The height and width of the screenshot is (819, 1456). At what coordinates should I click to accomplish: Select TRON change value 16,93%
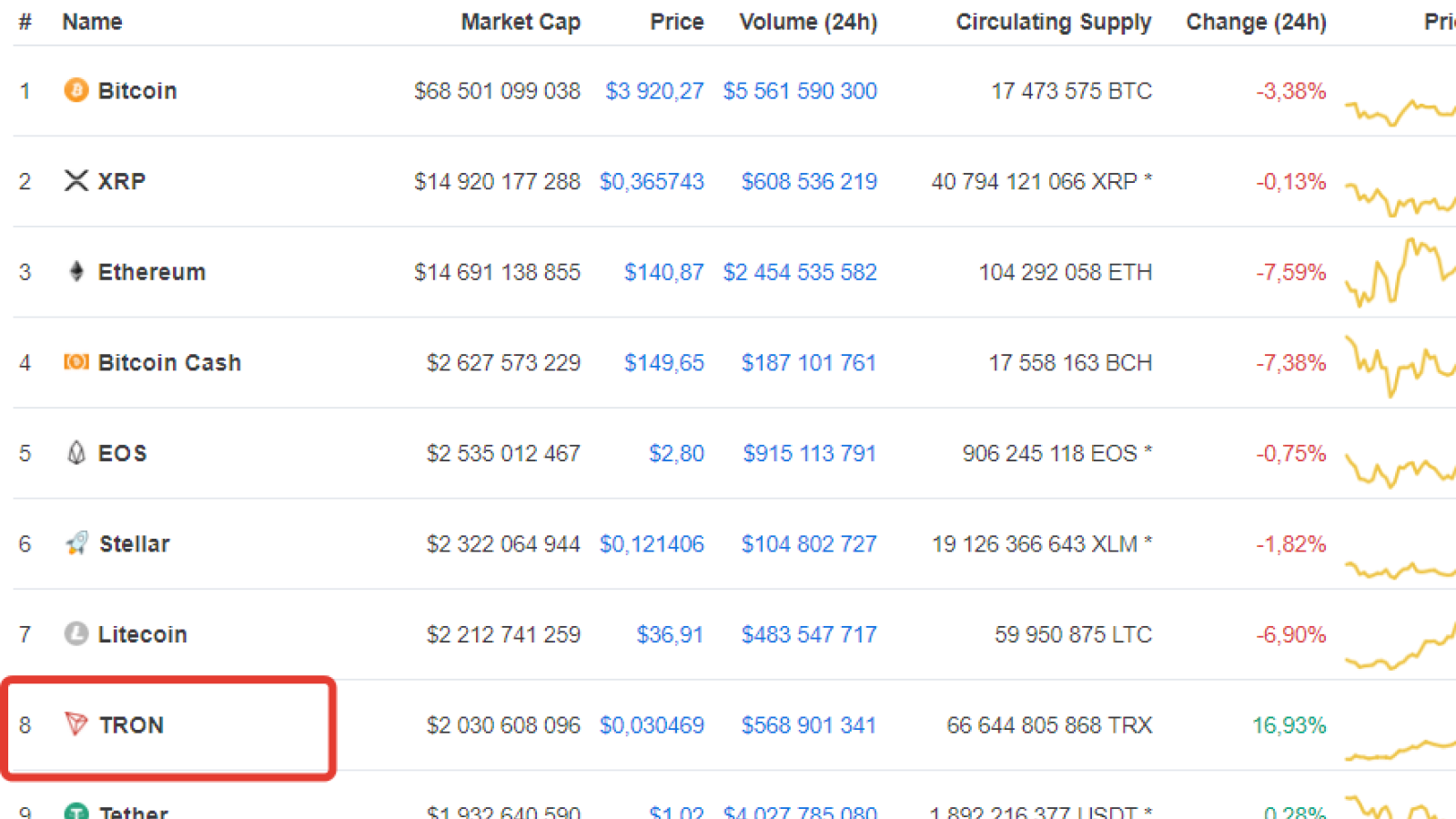[x=1289, y=725]
